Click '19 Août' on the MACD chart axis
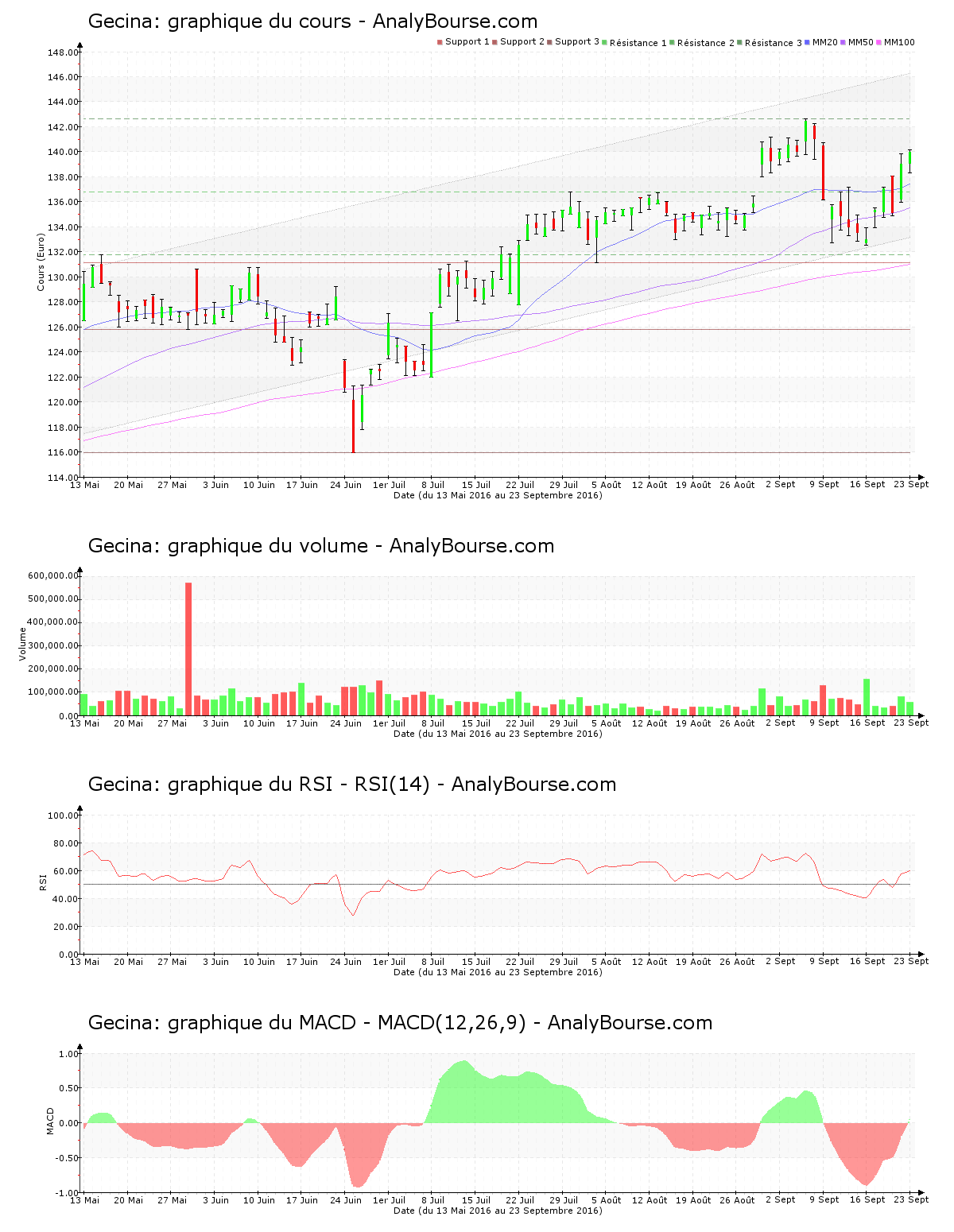Viewport: 954px width, 1232px height. 693,1200
